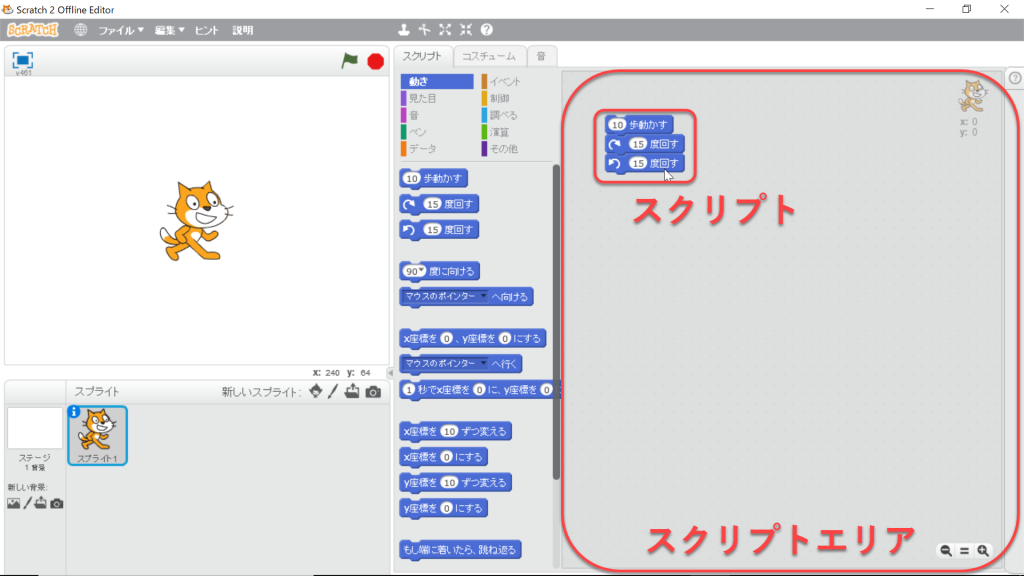Screen dimensions: 1024x576
Task: Select the スプライト1 sprite thumbnail
Action: pos(97,435)
